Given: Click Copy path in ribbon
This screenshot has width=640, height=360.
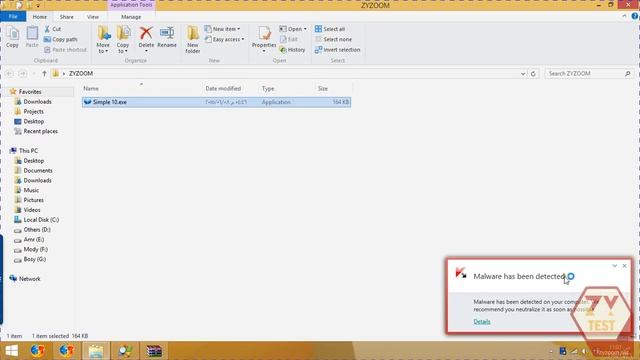Looking at the screenshot, I should point(60,39).
